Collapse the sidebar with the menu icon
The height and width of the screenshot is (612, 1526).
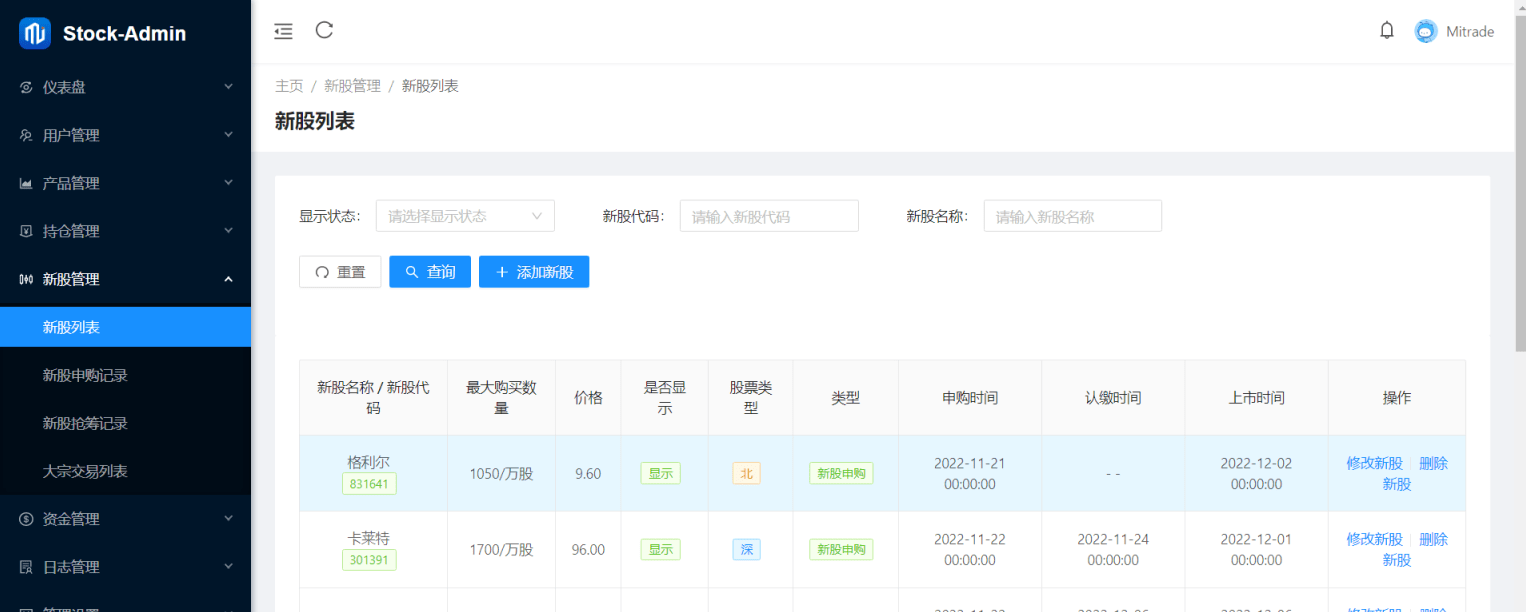pyautogui.click(x=283, y=30)
